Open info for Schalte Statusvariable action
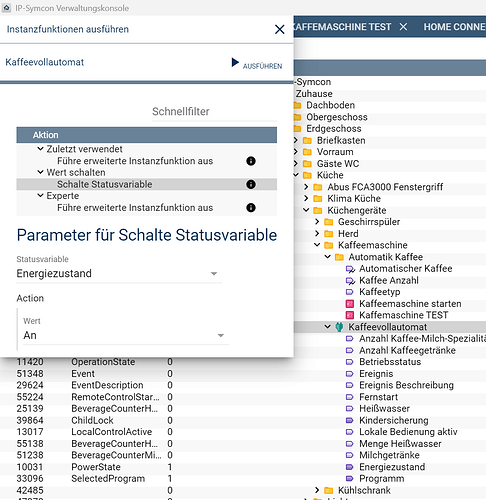This screenshot has width=486, height=500. [x=251, y=184]
